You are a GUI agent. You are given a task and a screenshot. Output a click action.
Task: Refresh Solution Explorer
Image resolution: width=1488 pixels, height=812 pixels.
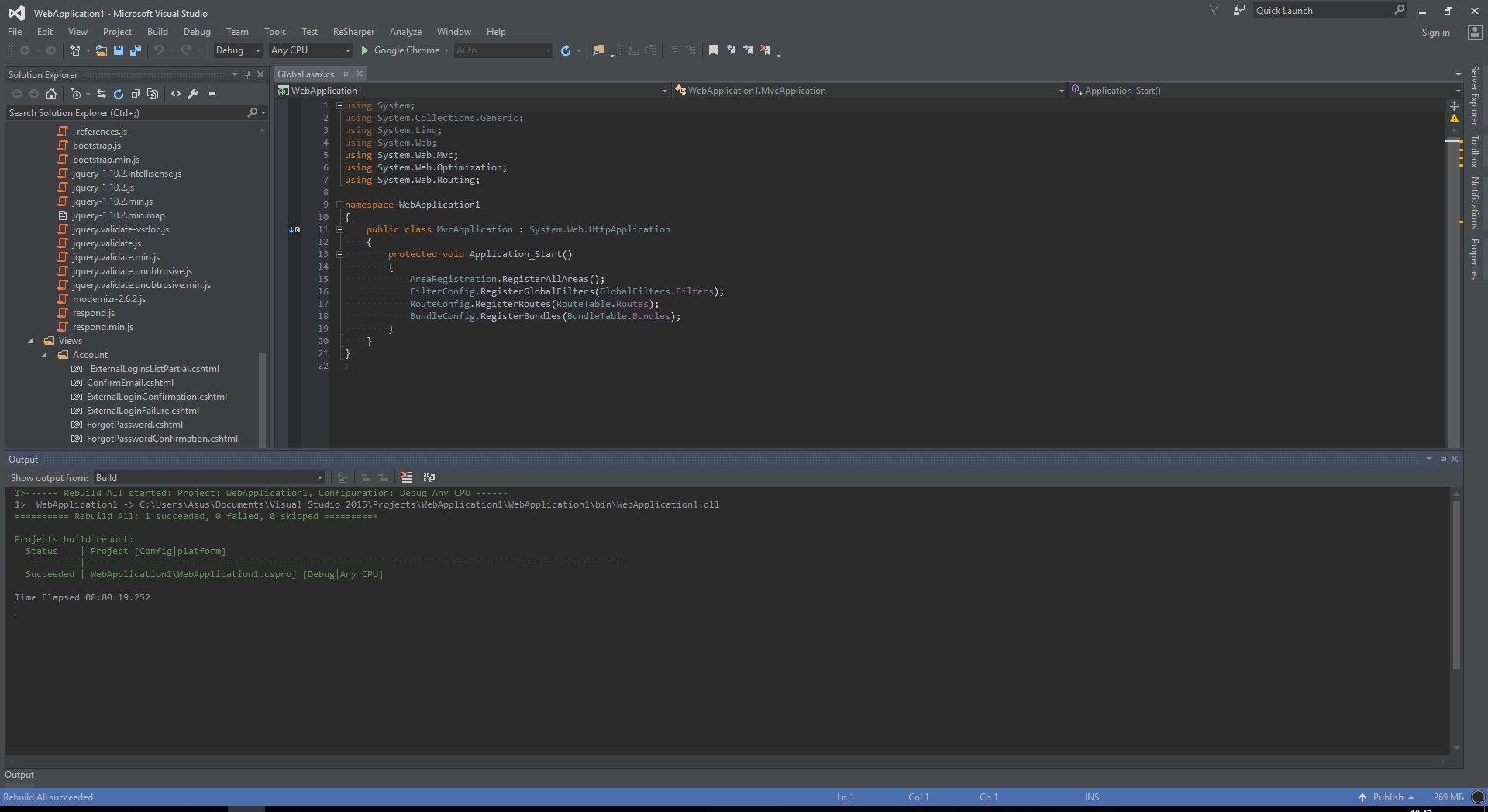119,94
